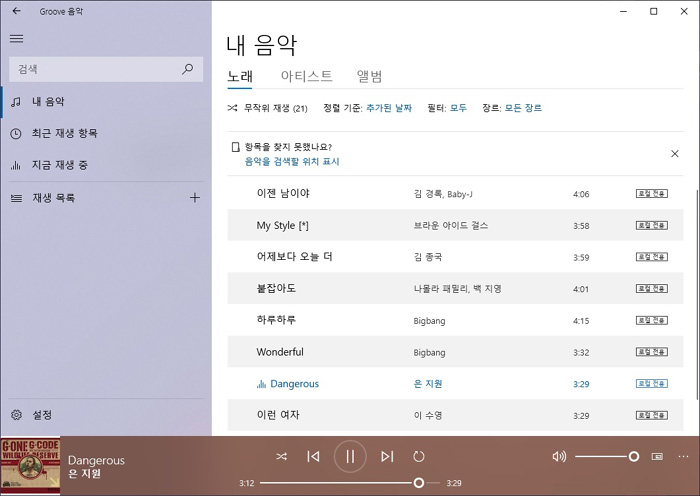700x496 pixels.
Task: Open artist 나몰라 패밀리, 백 지영
Action: pos(458,289)
